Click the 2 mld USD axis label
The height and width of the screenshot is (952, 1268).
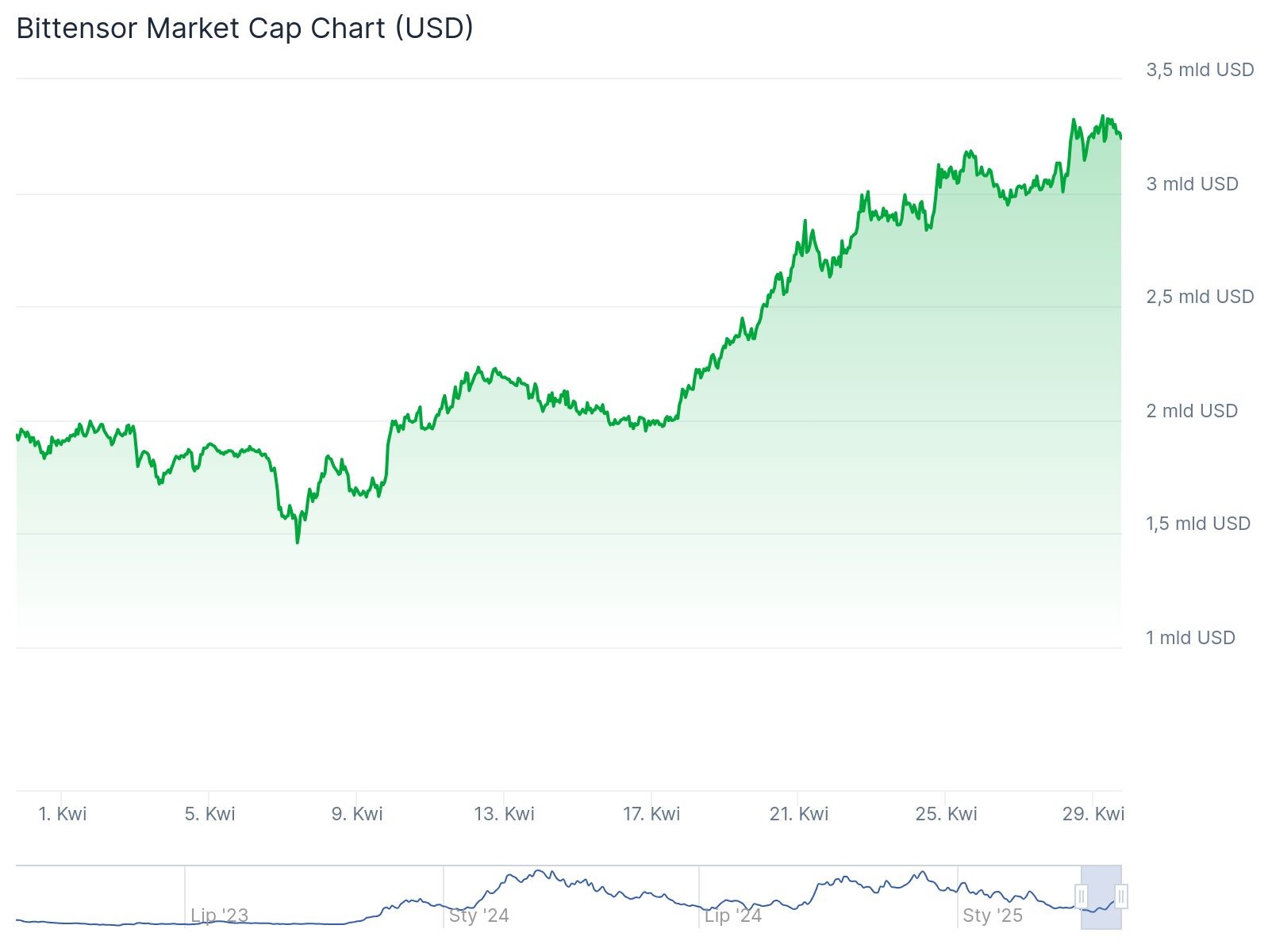point(1192,411)
